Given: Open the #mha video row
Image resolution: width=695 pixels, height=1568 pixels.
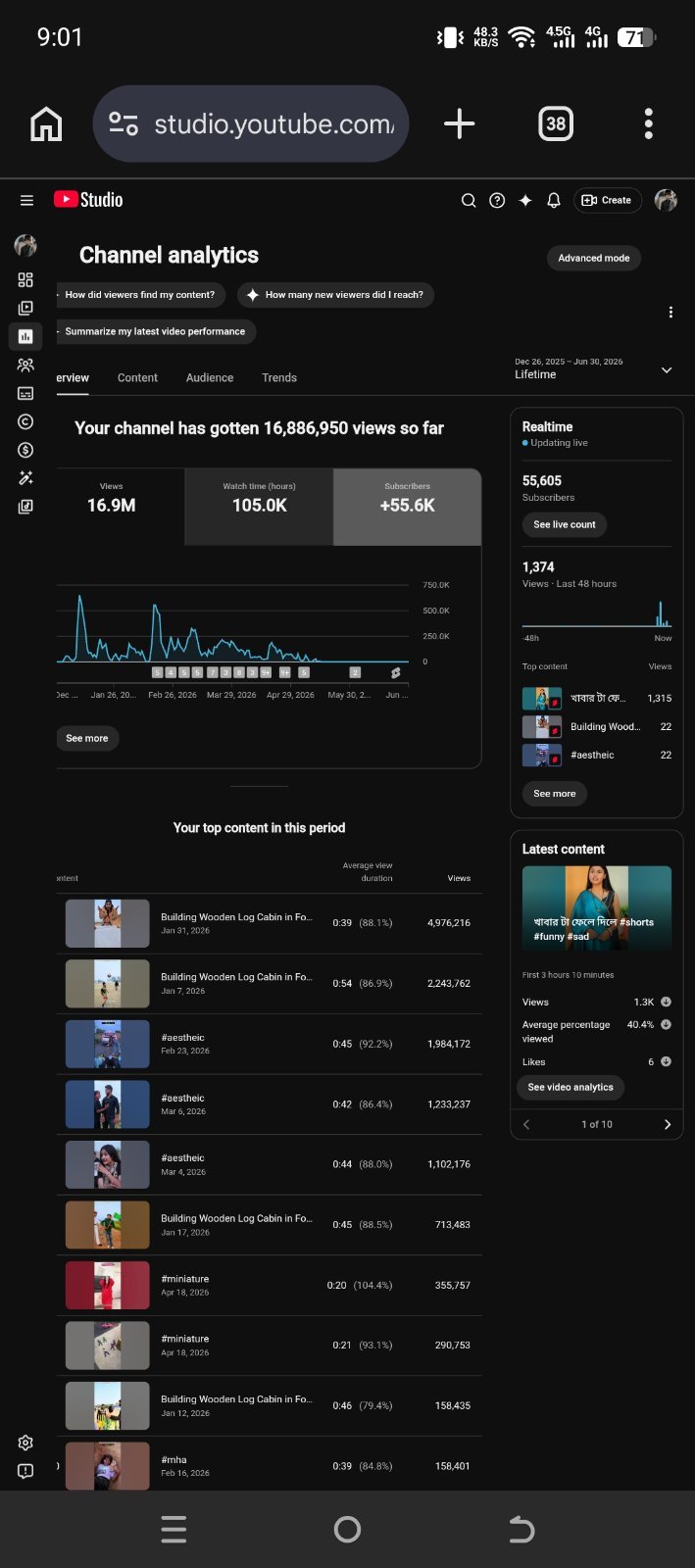Looking at the screenshot, I should click(269, 1466).
